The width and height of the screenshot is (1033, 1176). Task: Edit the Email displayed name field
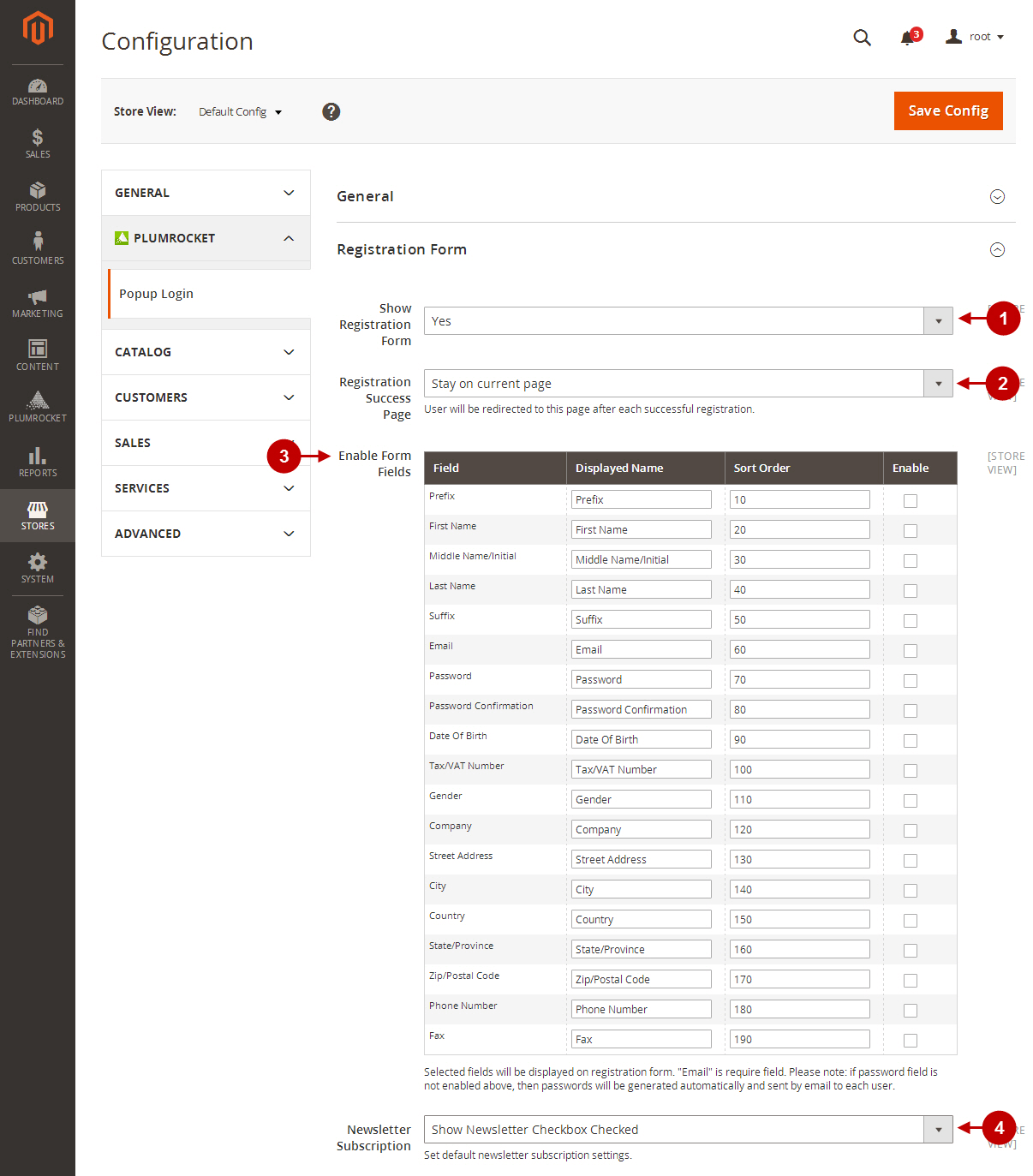(642, 649)
